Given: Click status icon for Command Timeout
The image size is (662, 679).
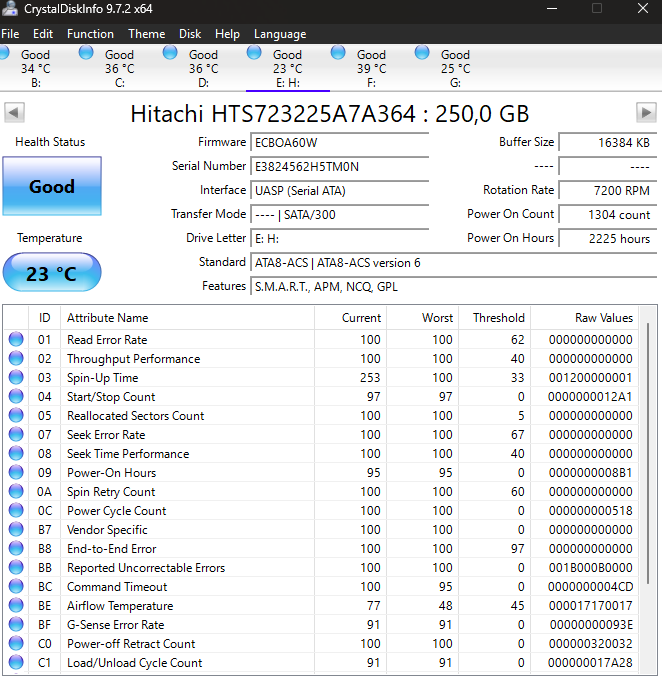Looking at the screenshot, I should [16, 586].
